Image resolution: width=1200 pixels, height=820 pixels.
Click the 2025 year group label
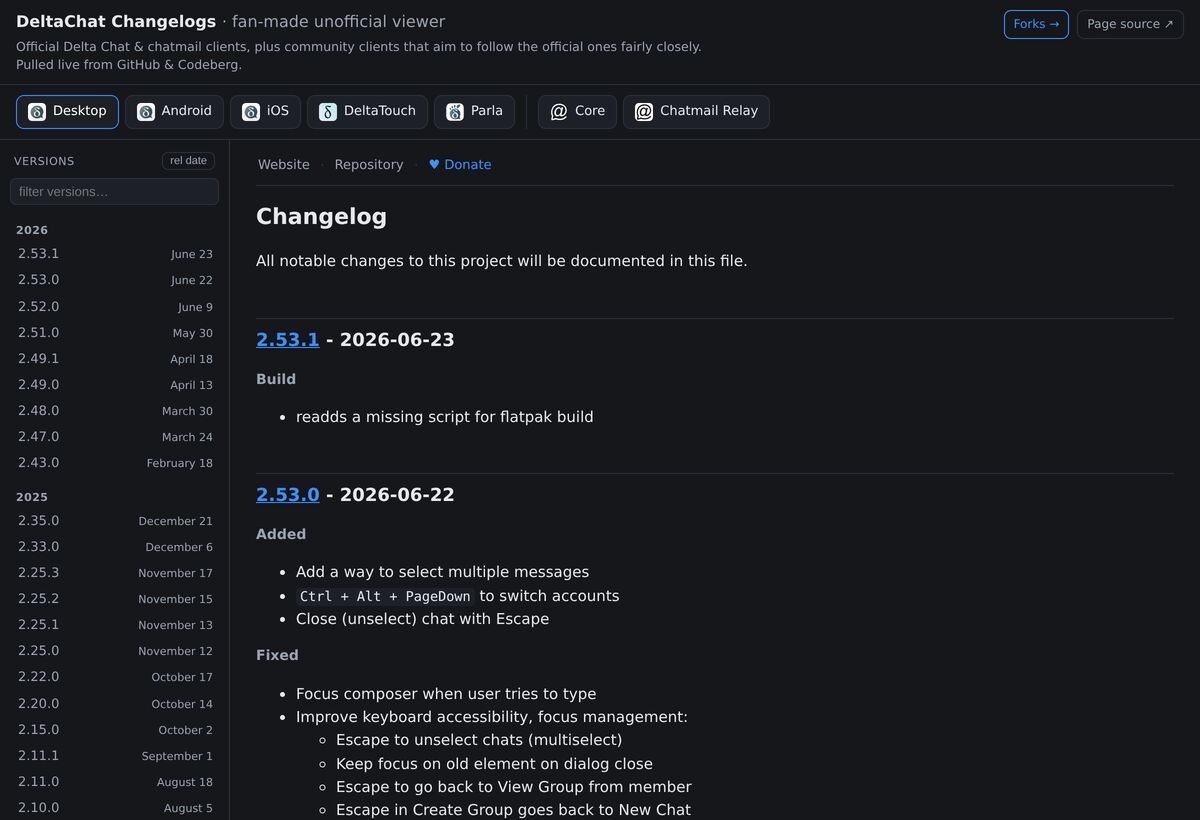click(32, 497)
